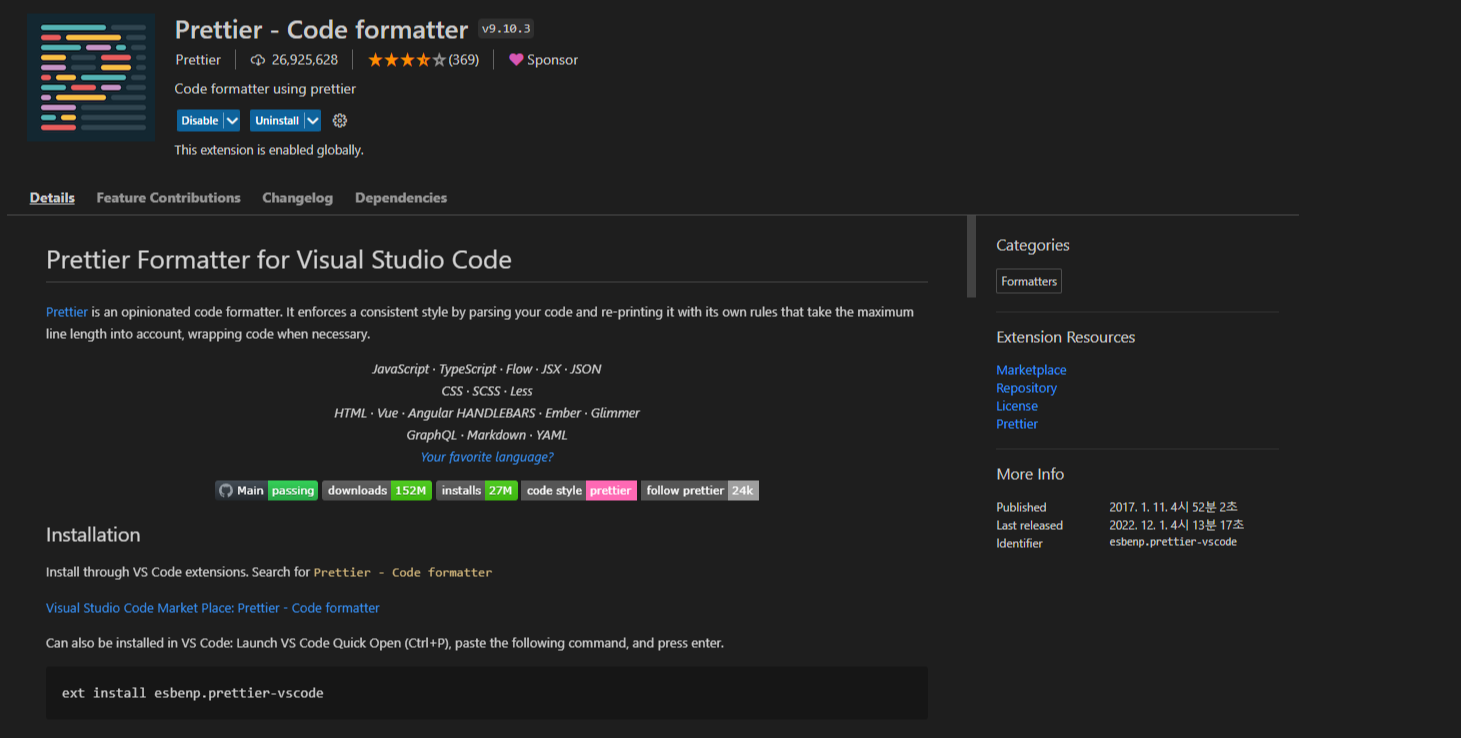Click the downloads 152M badge

(377, 490)
